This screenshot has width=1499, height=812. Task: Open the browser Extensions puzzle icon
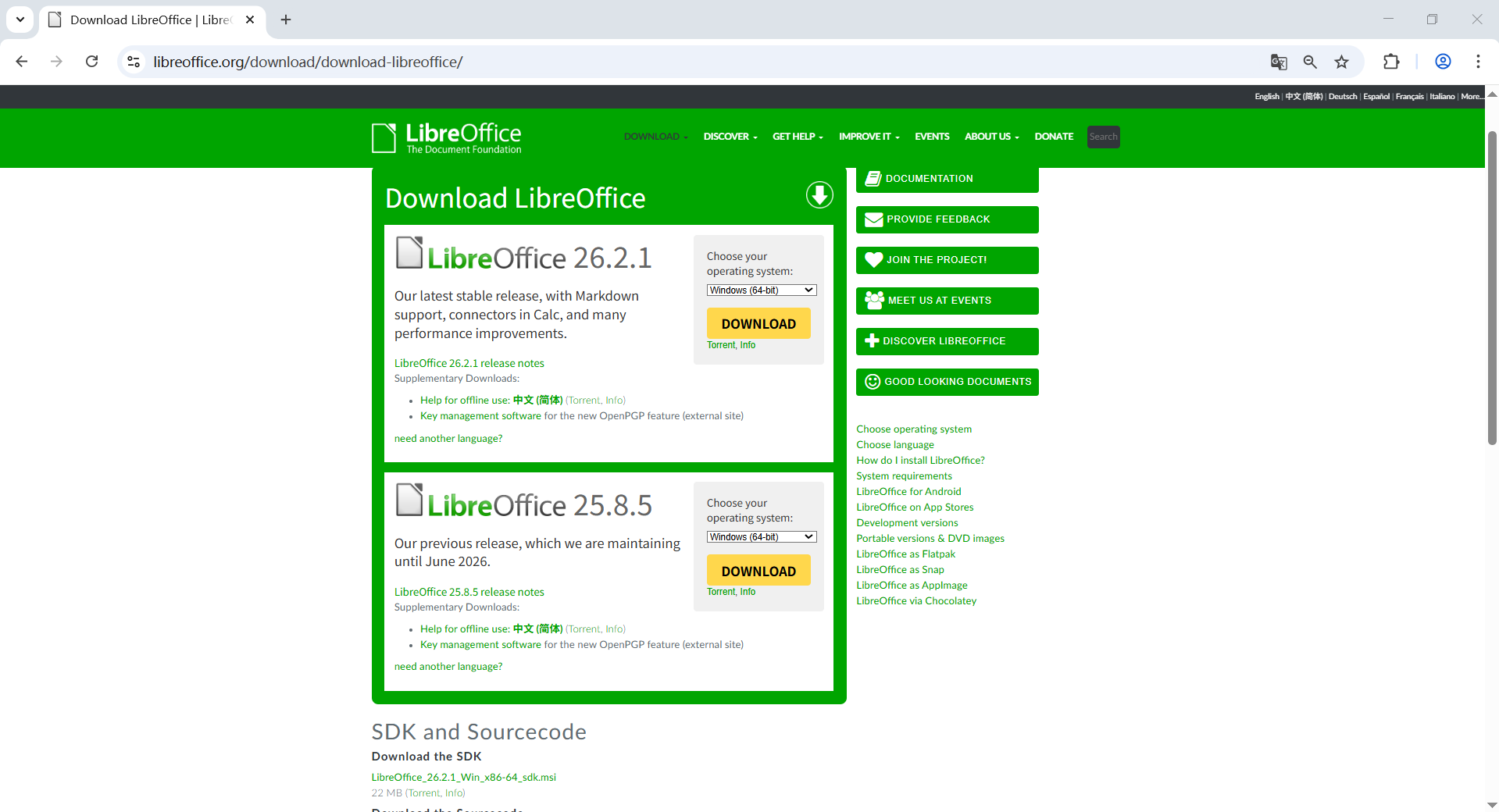coord(1391,62)
